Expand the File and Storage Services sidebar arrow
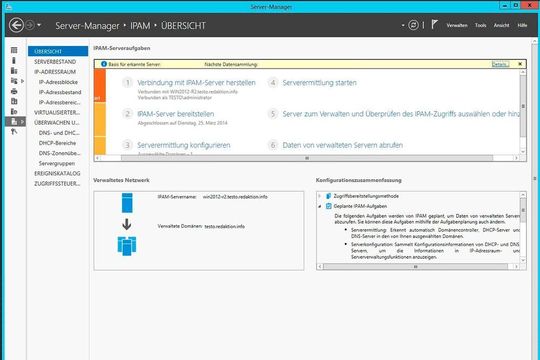This screenshot has height=360, width=540. [x=23, y=81]
